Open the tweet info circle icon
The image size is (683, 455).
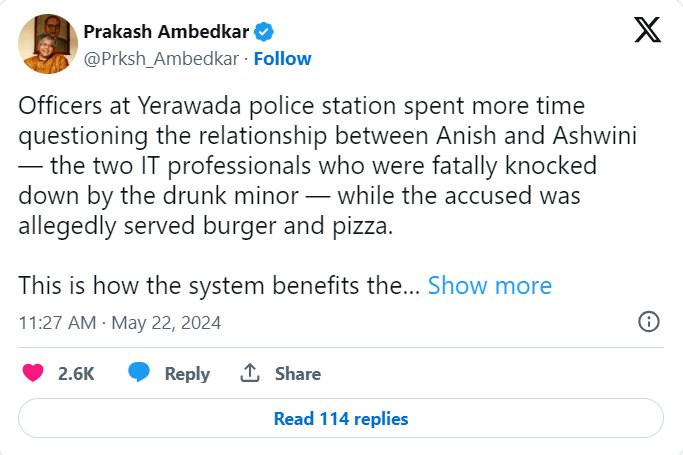[x=648, y=322]
